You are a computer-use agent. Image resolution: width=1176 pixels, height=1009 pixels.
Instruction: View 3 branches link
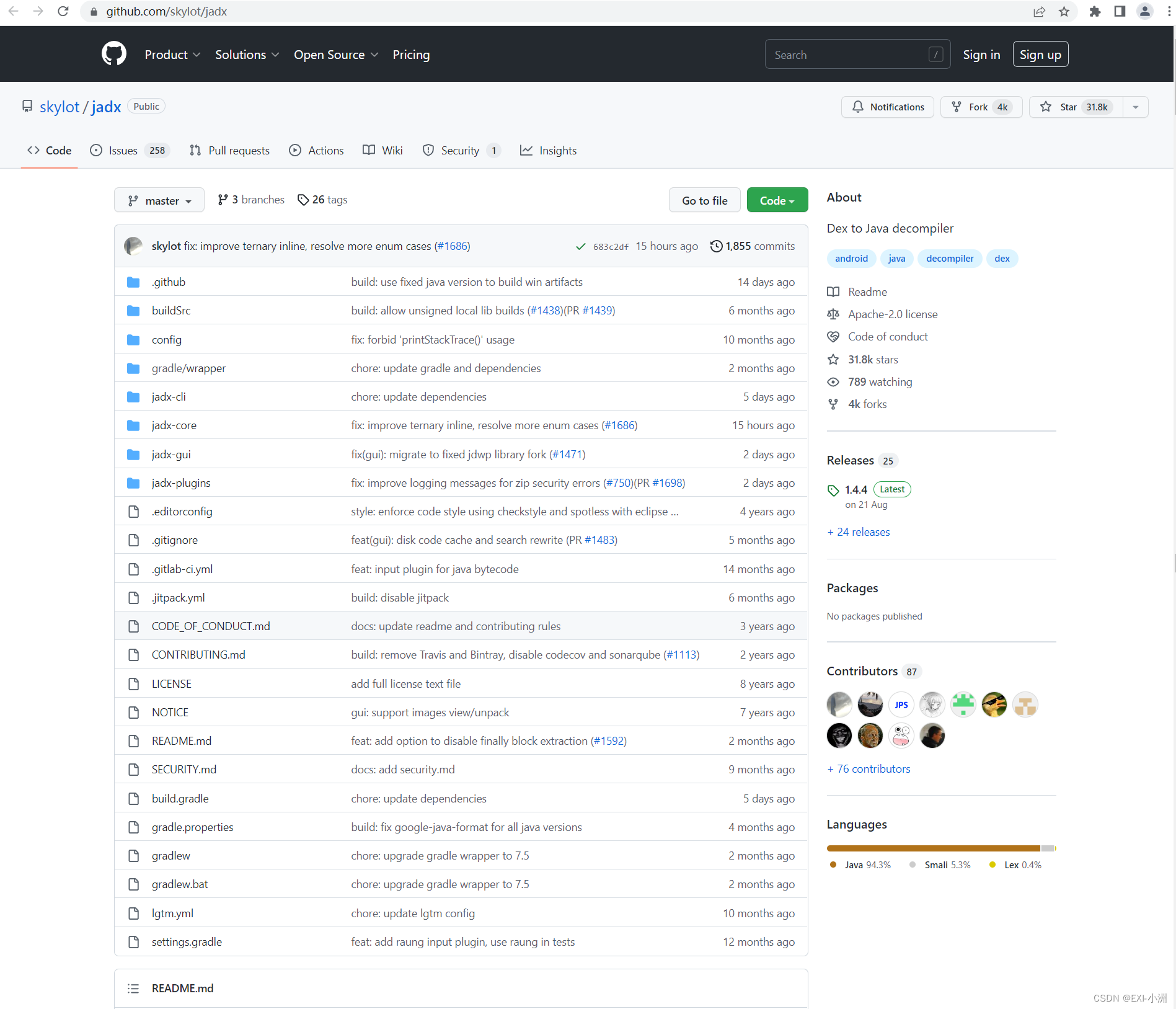pyautogui.click(x=251, y=200)
